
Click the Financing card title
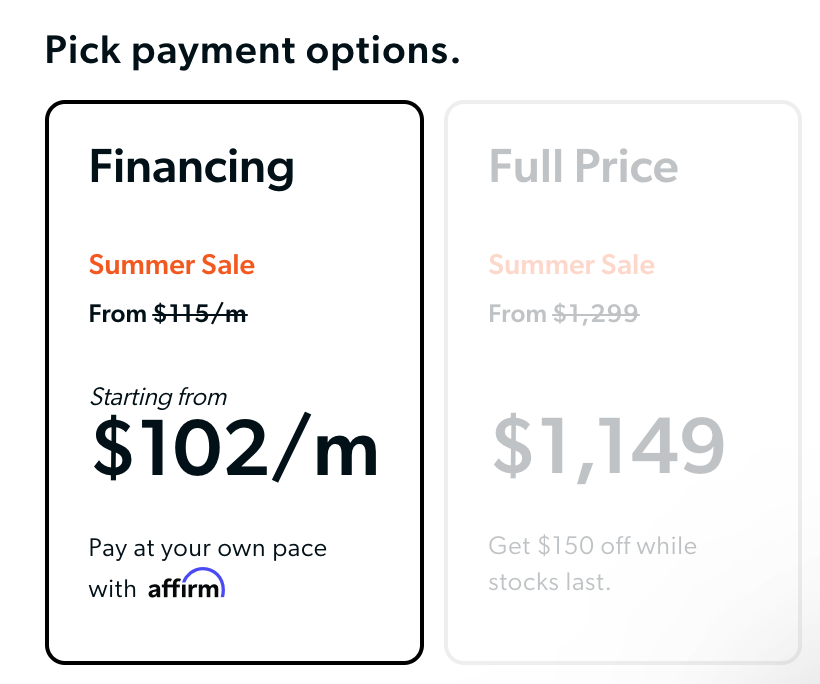coord(191,167)
